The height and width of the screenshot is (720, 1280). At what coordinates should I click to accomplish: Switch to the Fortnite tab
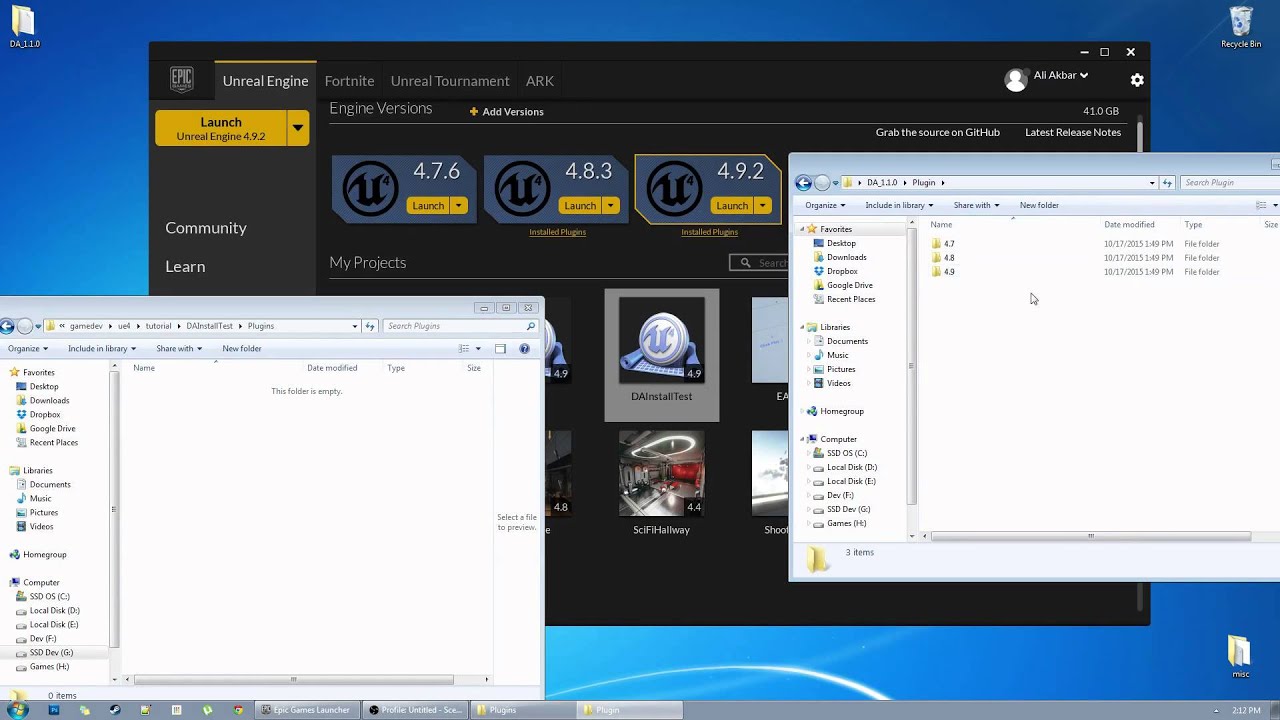pyautogui.click(x=349, y=81)
